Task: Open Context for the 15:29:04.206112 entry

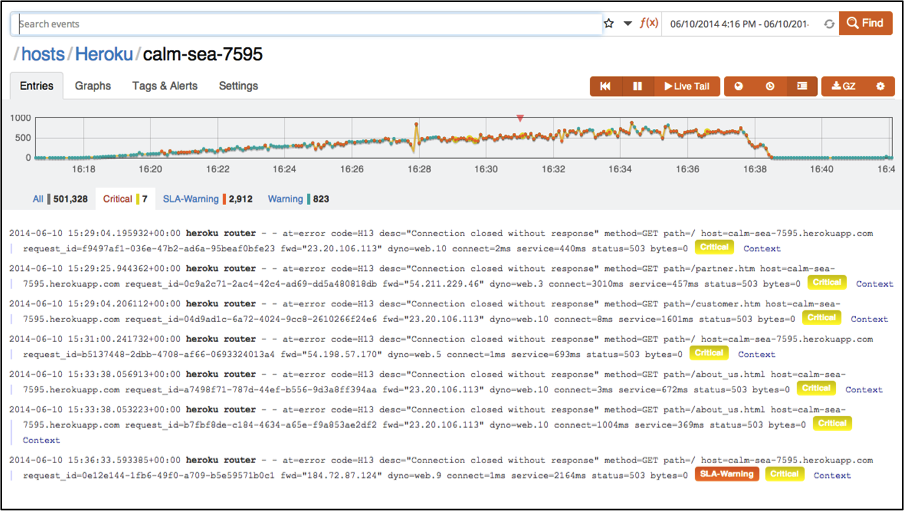Action: (x=869, y=319)
